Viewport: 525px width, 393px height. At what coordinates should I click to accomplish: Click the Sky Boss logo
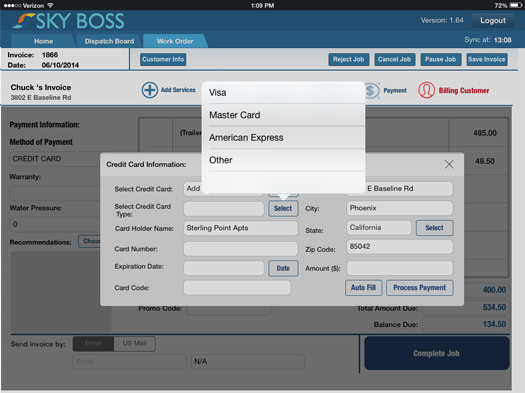(69, 21)
